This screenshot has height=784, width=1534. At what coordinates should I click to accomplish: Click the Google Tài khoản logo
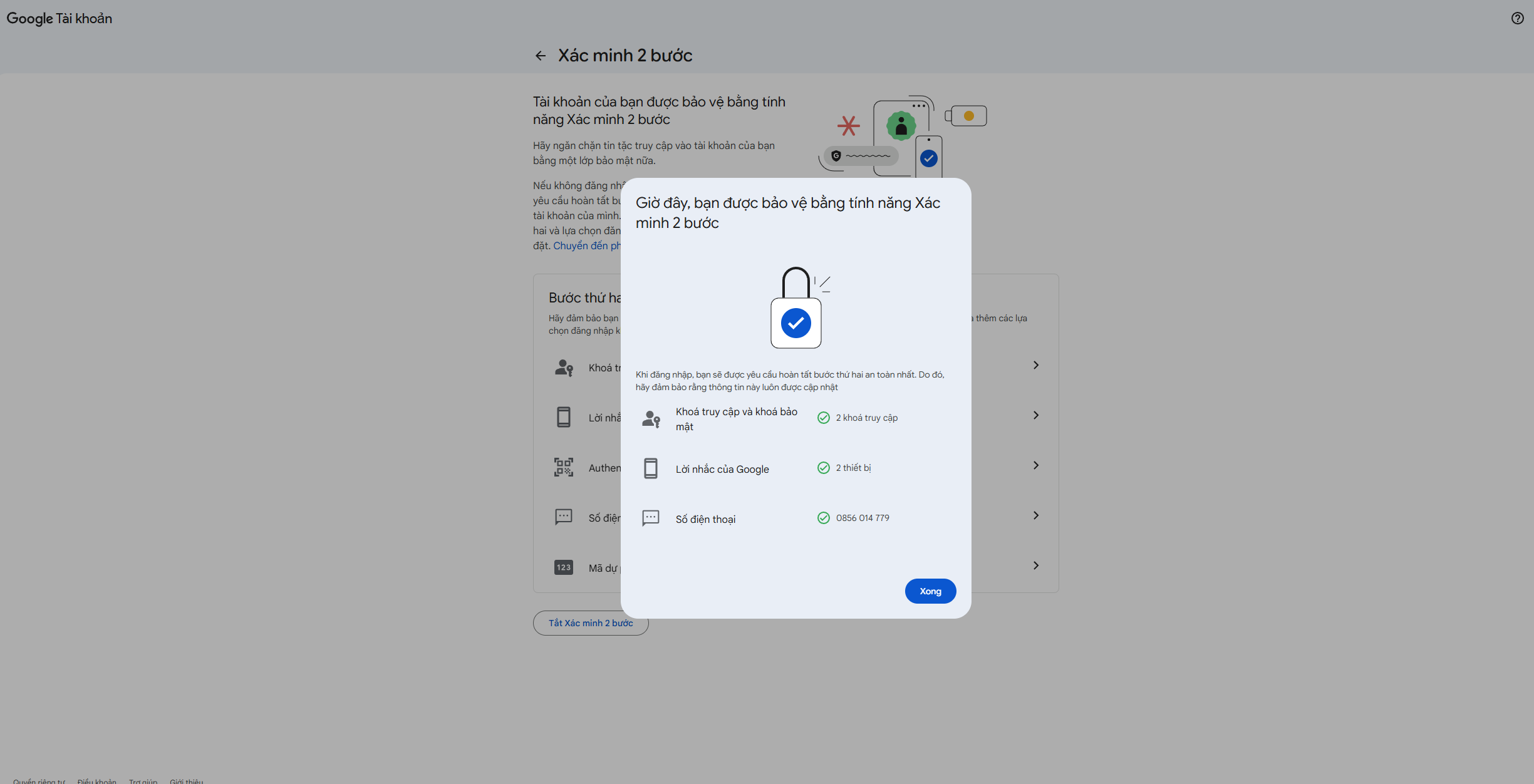(x=59, y=18)
